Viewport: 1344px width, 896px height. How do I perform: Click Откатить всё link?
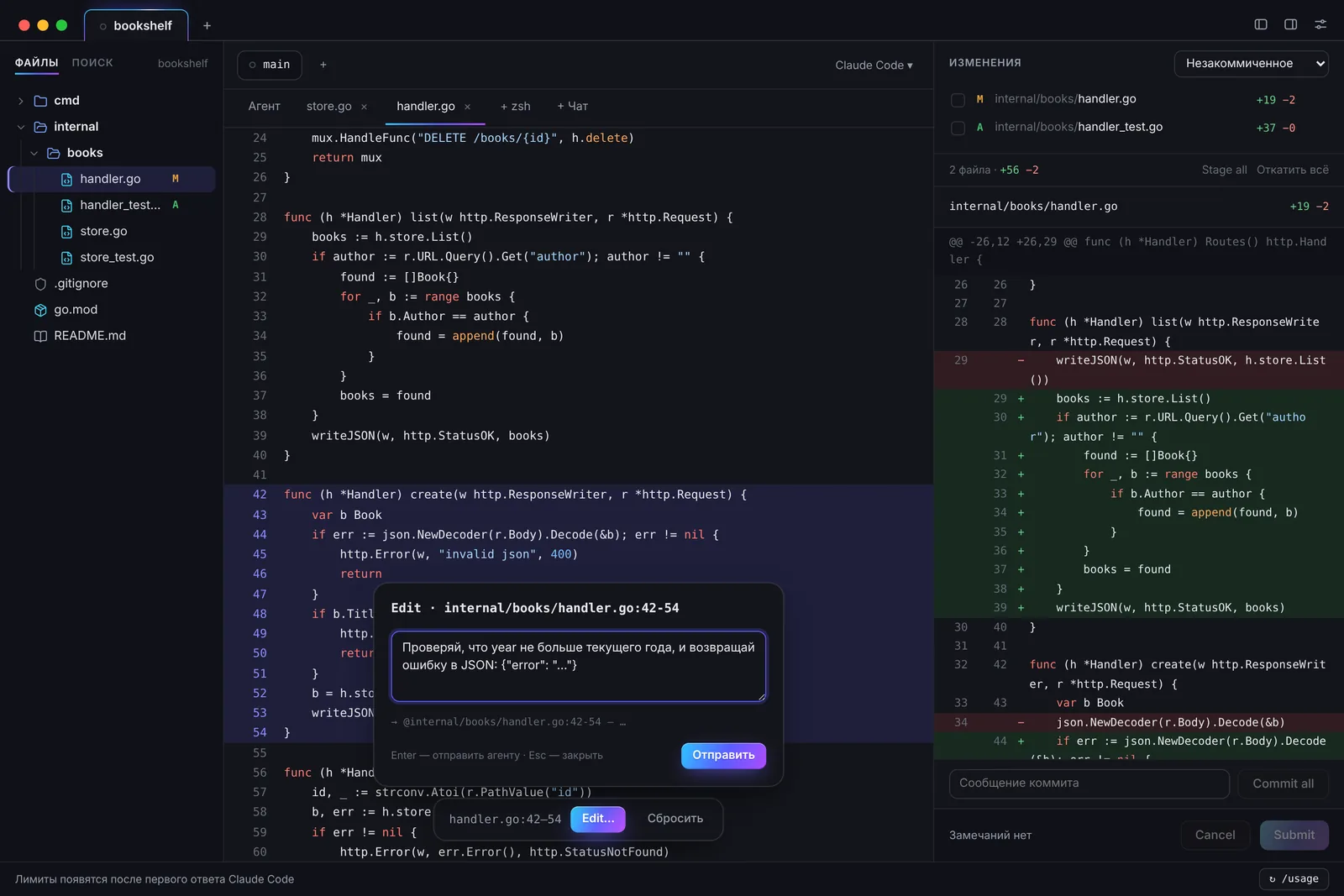pyautogui.click(x=1293, y=170)
